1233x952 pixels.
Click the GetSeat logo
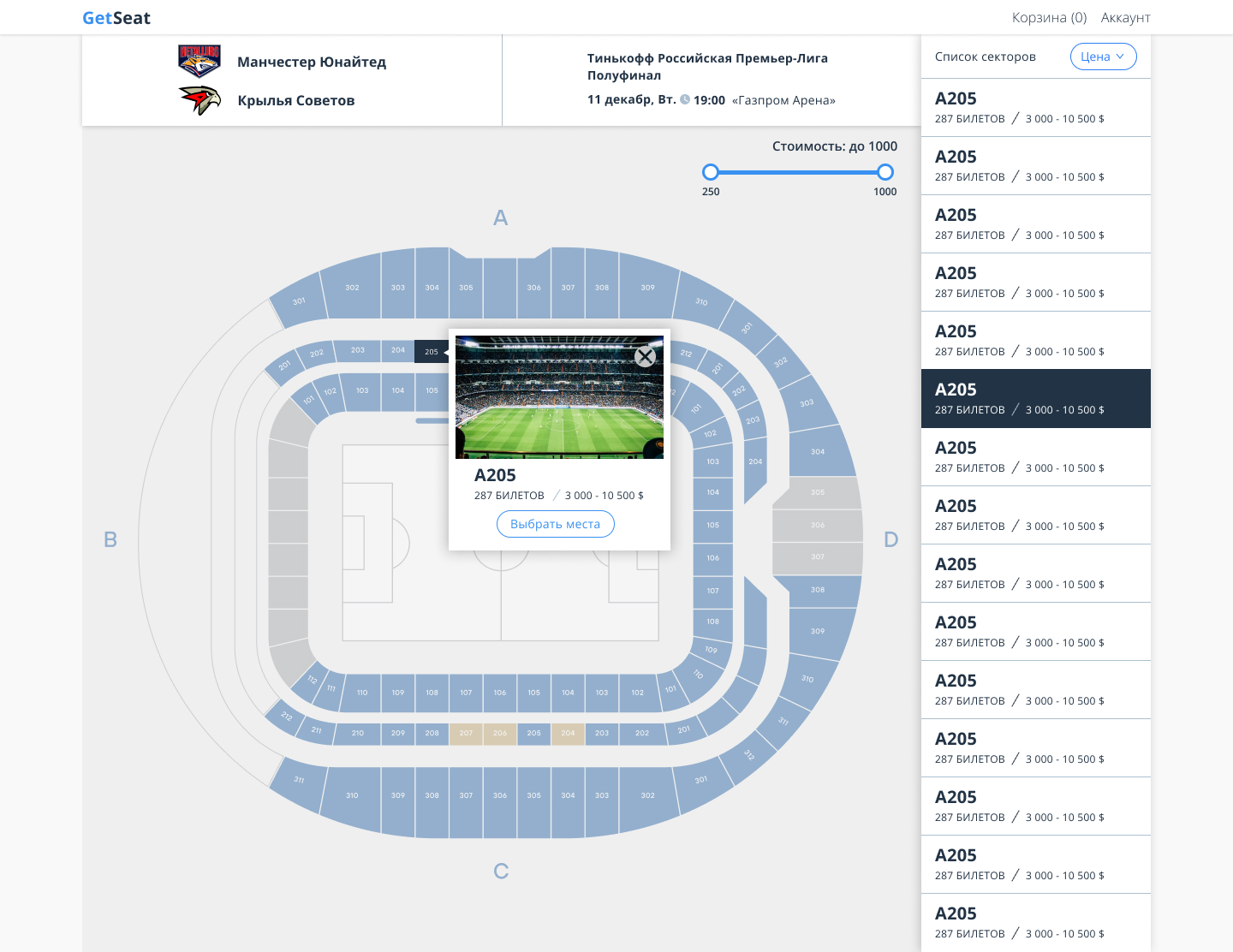point(116,18)
